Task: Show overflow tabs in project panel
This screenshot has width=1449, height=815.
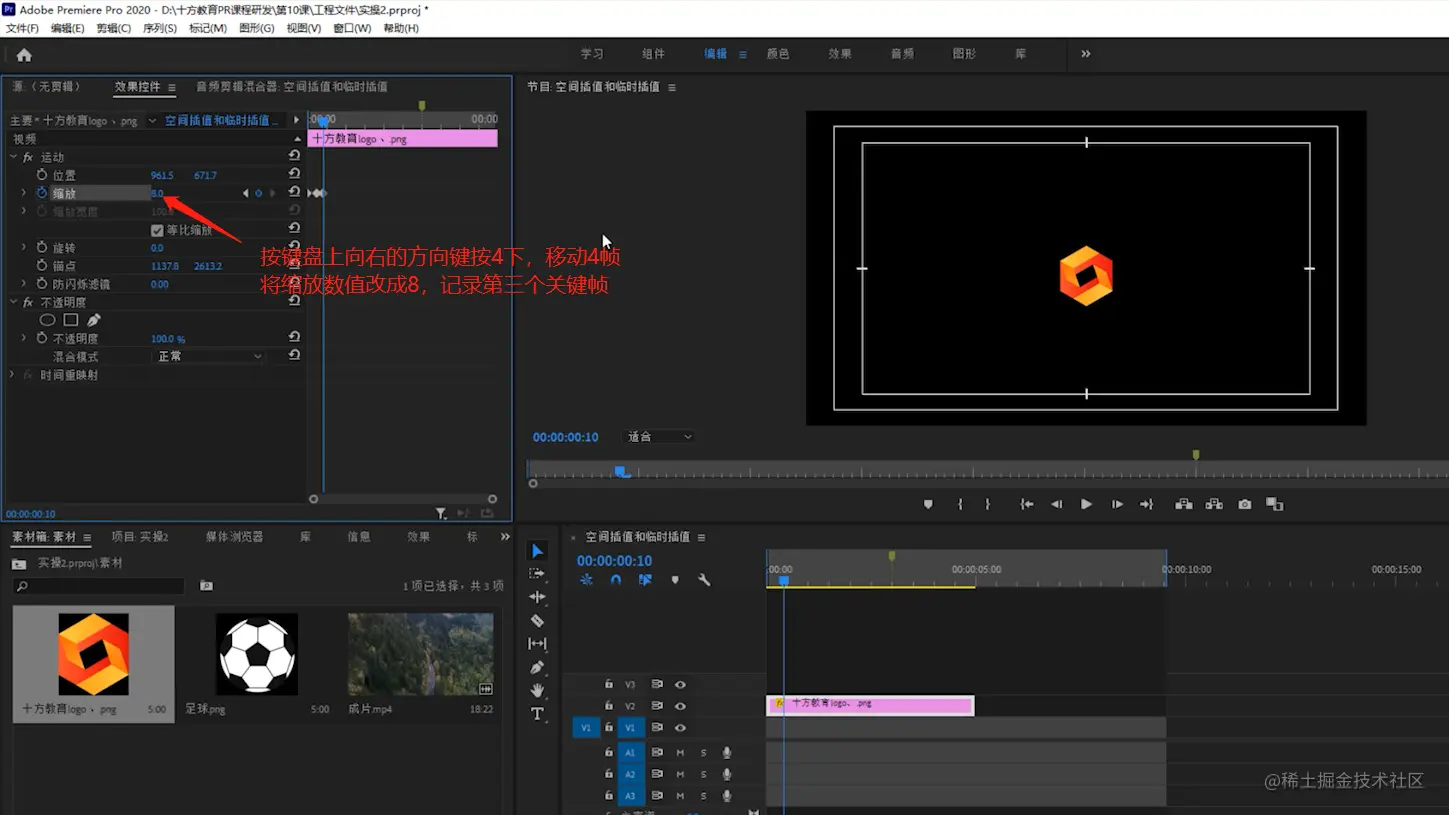Action: click(x=505, y=537)
